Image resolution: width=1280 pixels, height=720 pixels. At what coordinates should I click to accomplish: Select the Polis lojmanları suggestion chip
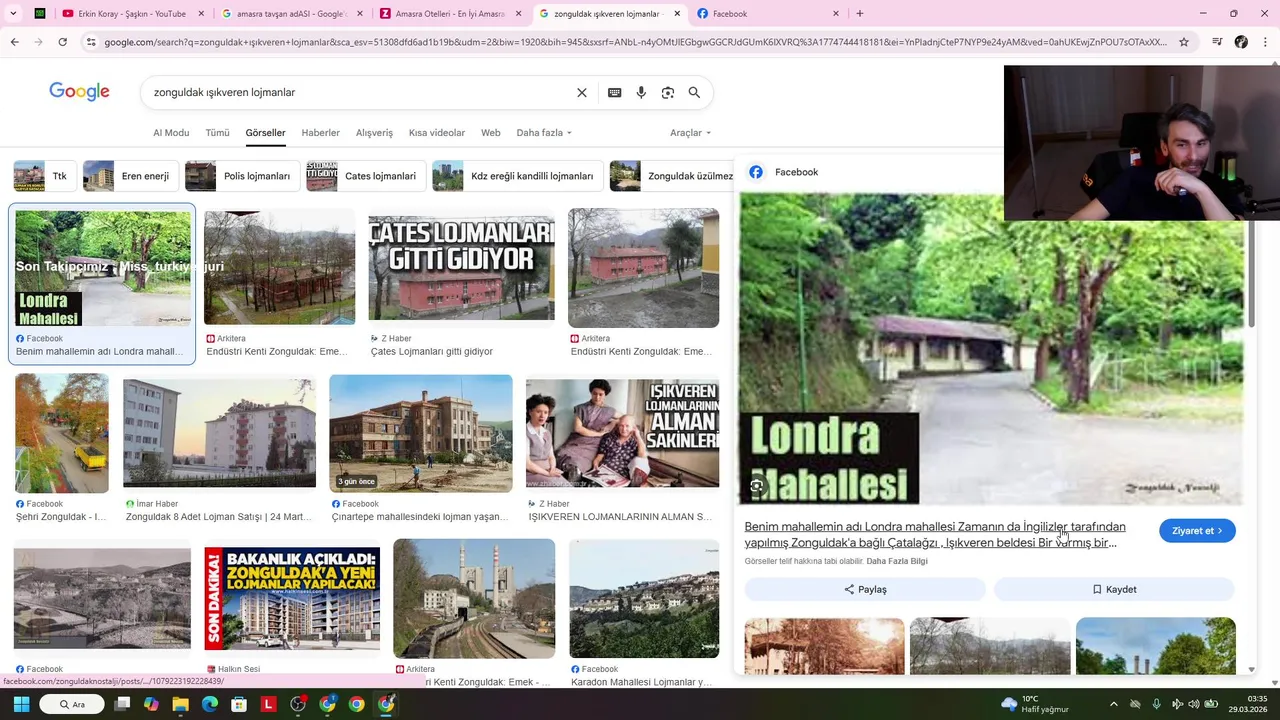(x=242, y=176)
